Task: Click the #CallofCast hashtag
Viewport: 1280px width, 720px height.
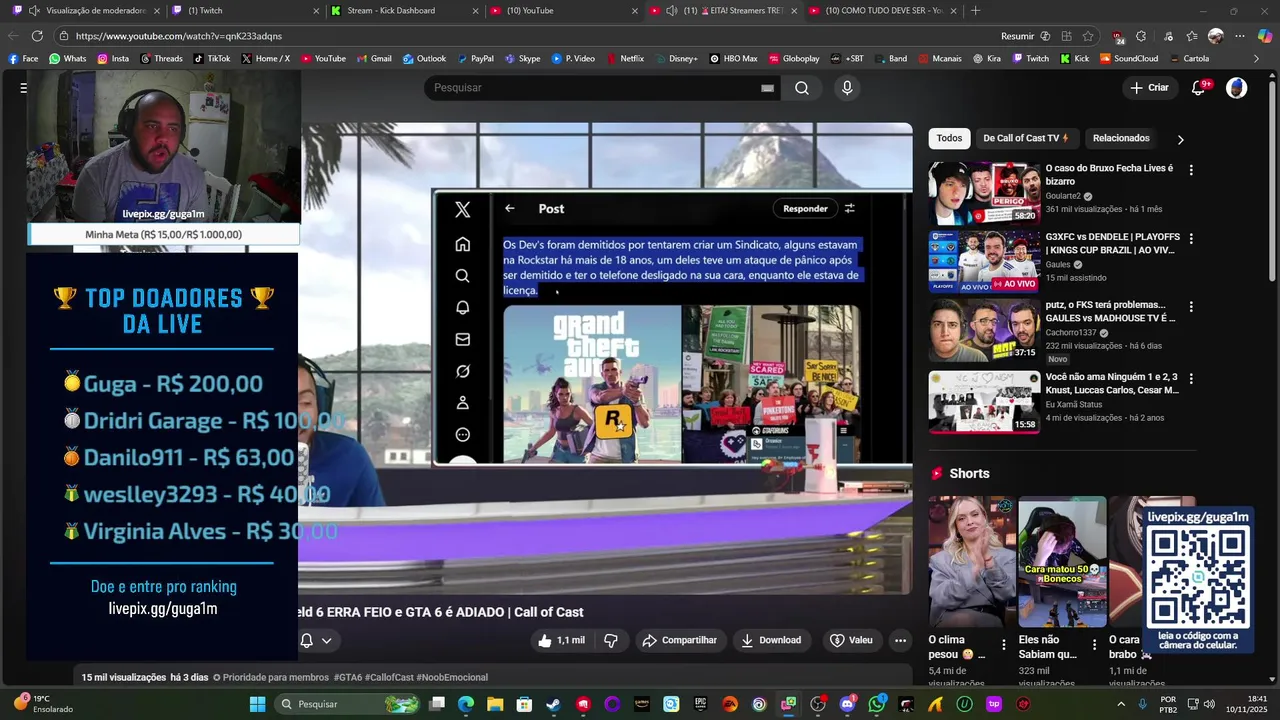Action: click(x=389, y=677)
